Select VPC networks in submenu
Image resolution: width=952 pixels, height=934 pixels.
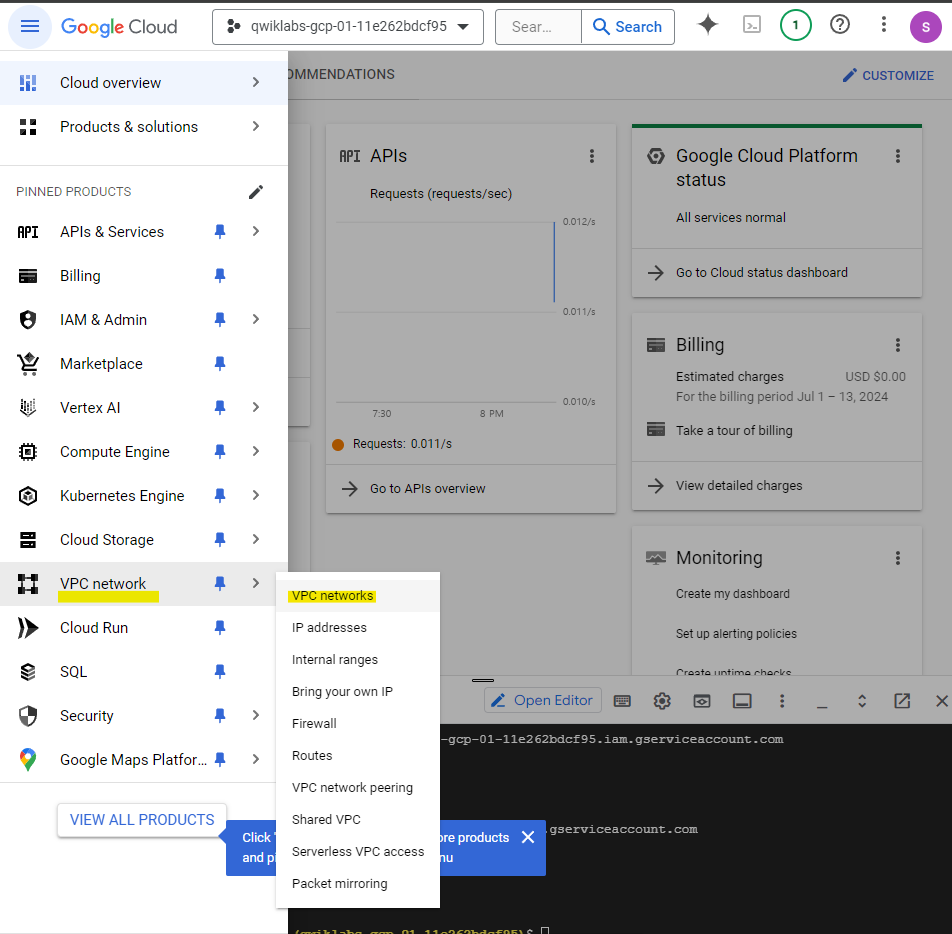coord(358,596)
